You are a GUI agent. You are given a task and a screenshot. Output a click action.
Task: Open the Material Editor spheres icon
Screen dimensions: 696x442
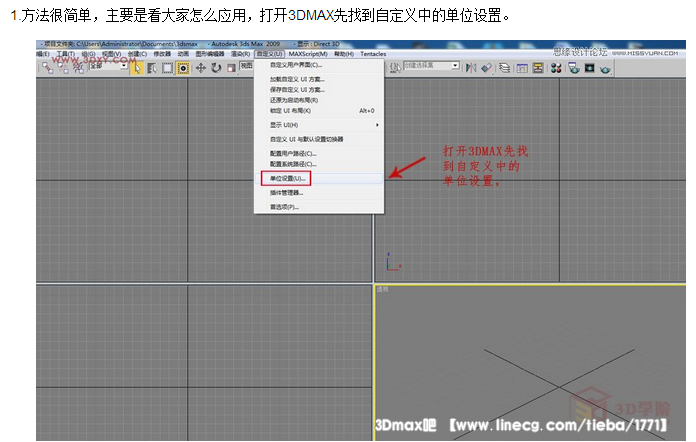(556, 68)
